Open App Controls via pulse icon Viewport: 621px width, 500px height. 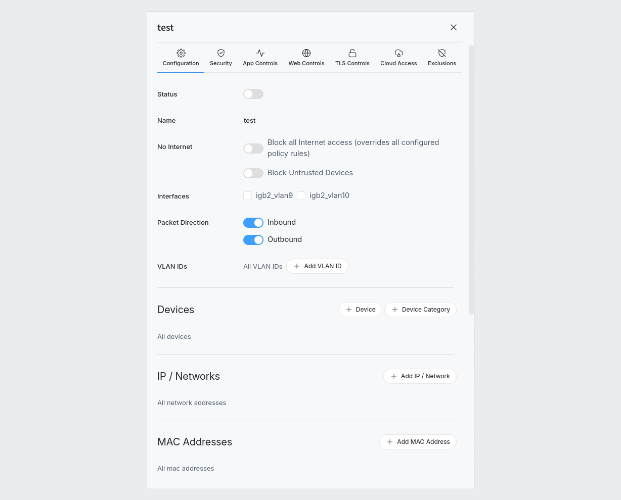[x=260, y=52]
